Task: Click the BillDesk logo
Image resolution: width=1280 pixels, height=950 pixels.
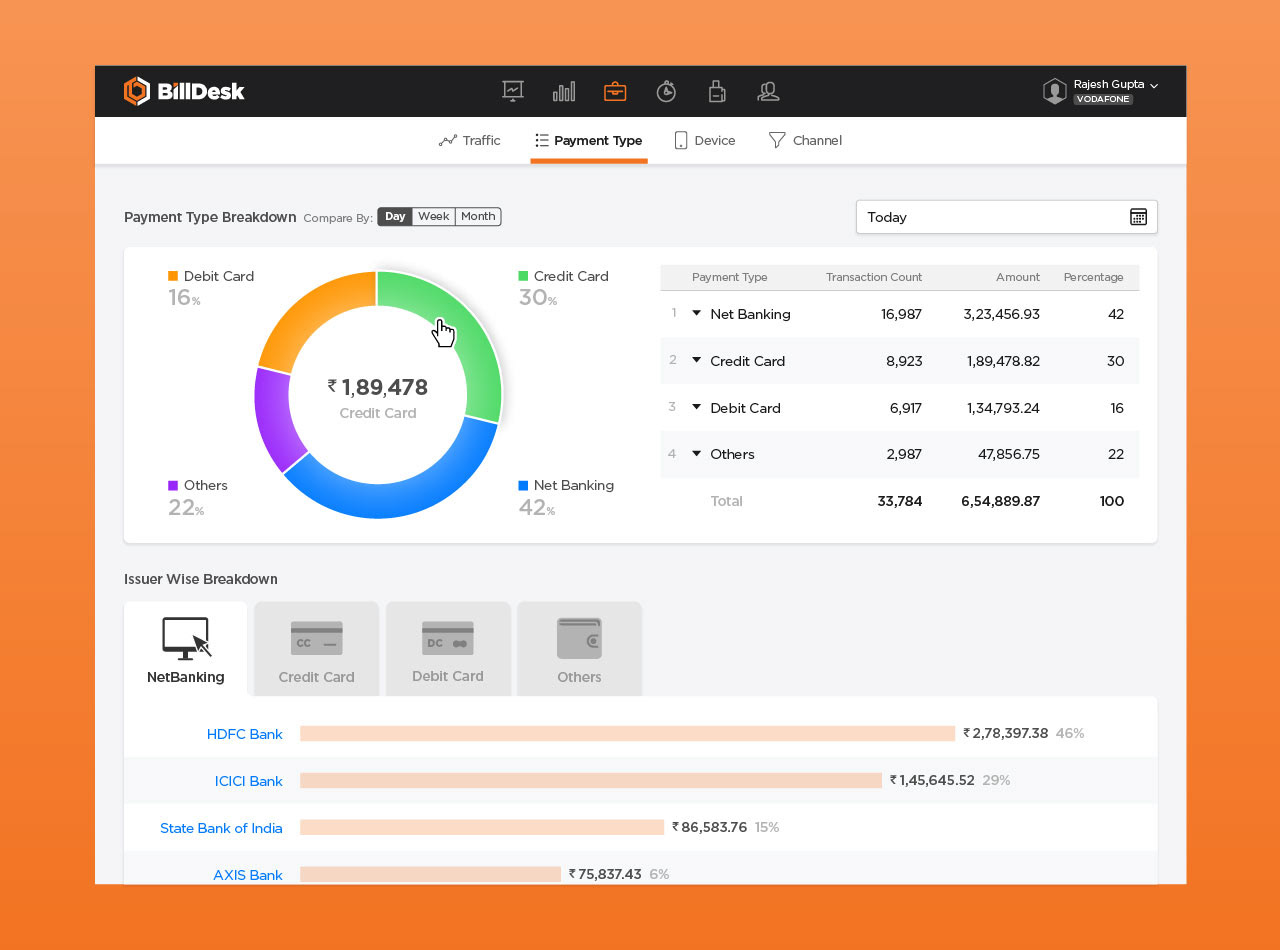Action: tap(184, 92)
